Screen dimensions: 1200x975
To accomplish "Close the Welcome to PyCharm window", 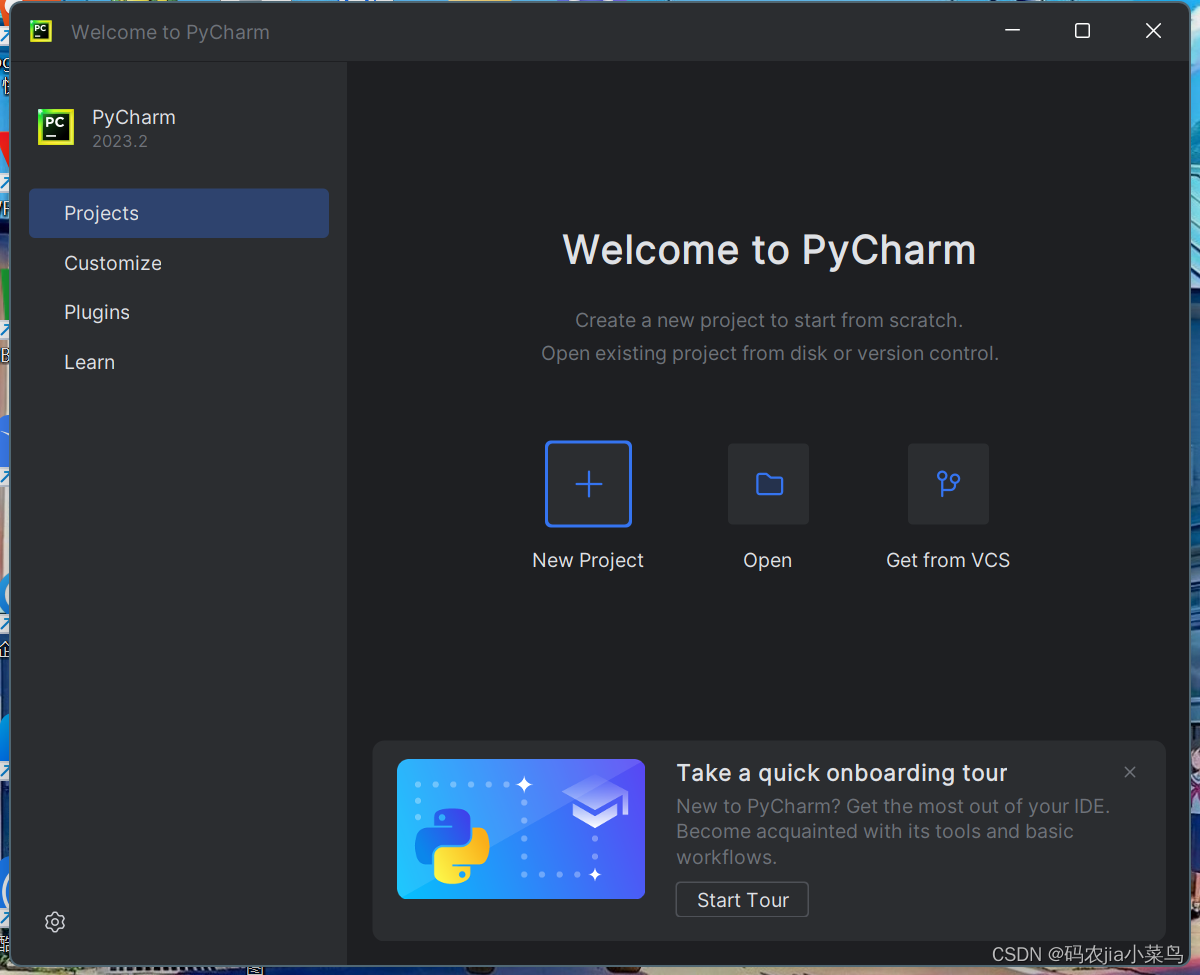I will pyautogui.click(x=1153, y=31).
